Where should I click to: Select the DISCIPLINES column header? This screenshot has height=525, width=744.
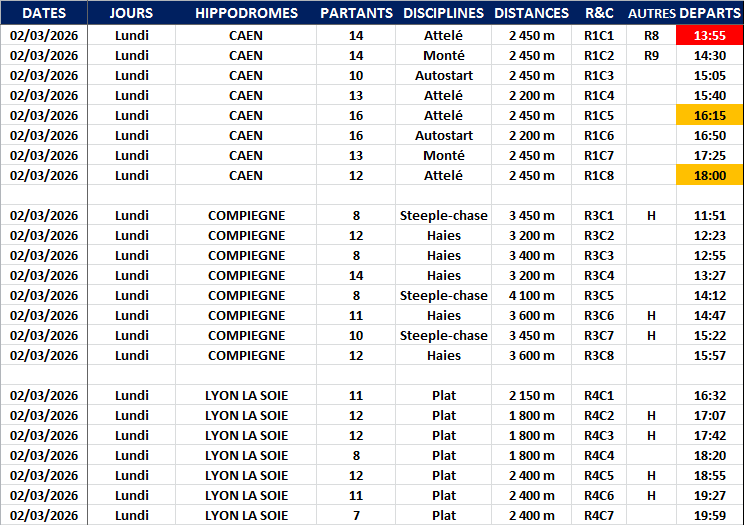[x=443, y=13]
